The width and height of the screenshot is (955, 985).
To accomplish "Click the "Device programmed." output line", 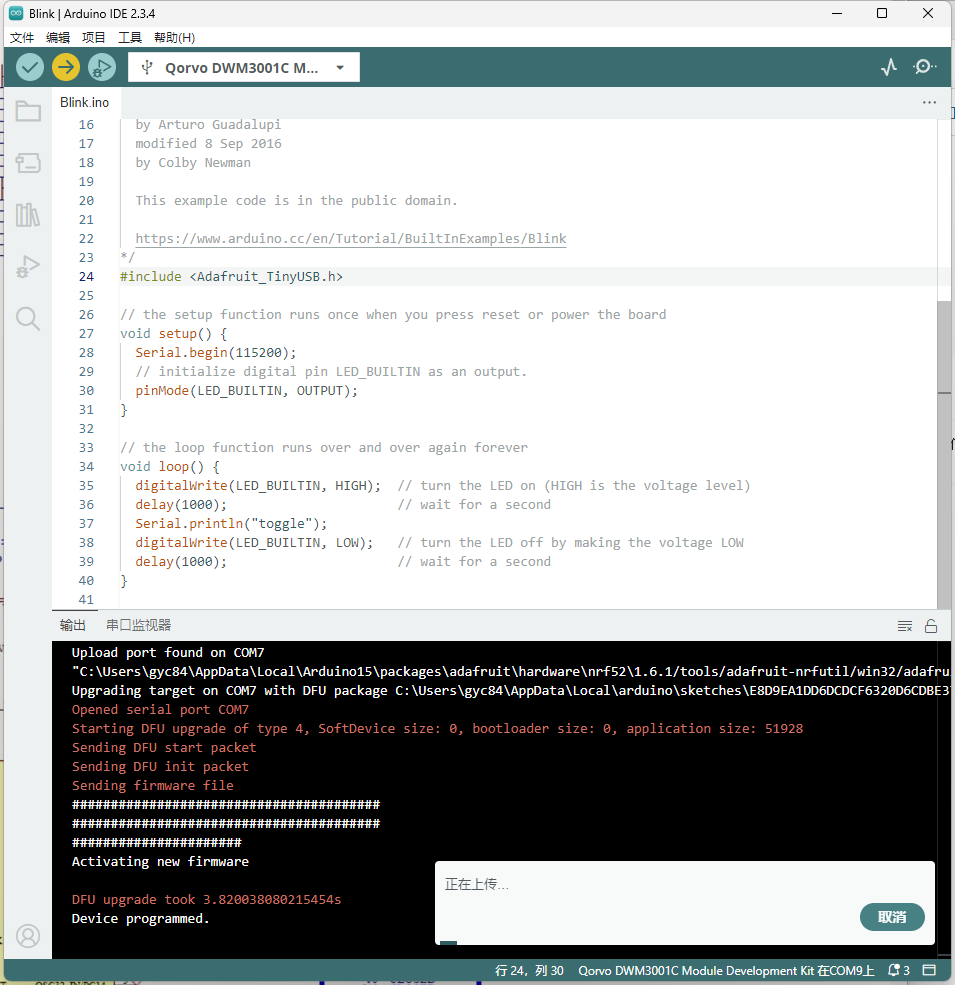I will click(140, 918).
